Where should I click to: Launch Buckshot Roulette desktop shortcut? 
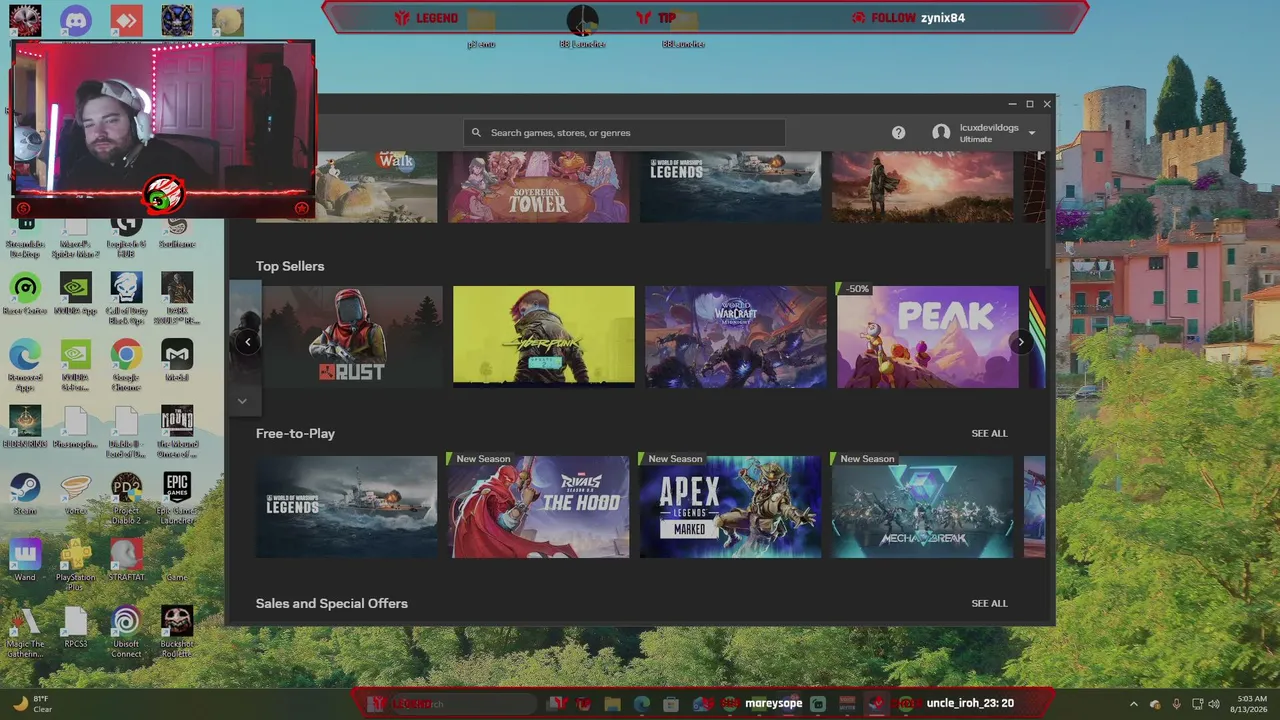[177, 632]
